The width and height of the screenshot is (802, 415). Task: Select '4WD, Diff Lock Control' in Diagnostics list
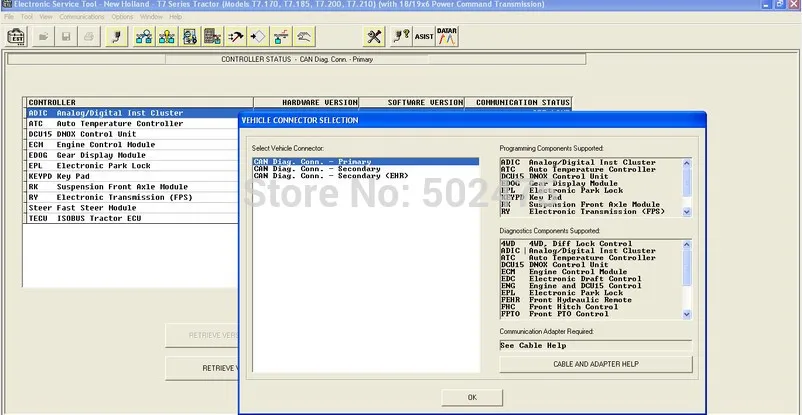click(591, 244)
